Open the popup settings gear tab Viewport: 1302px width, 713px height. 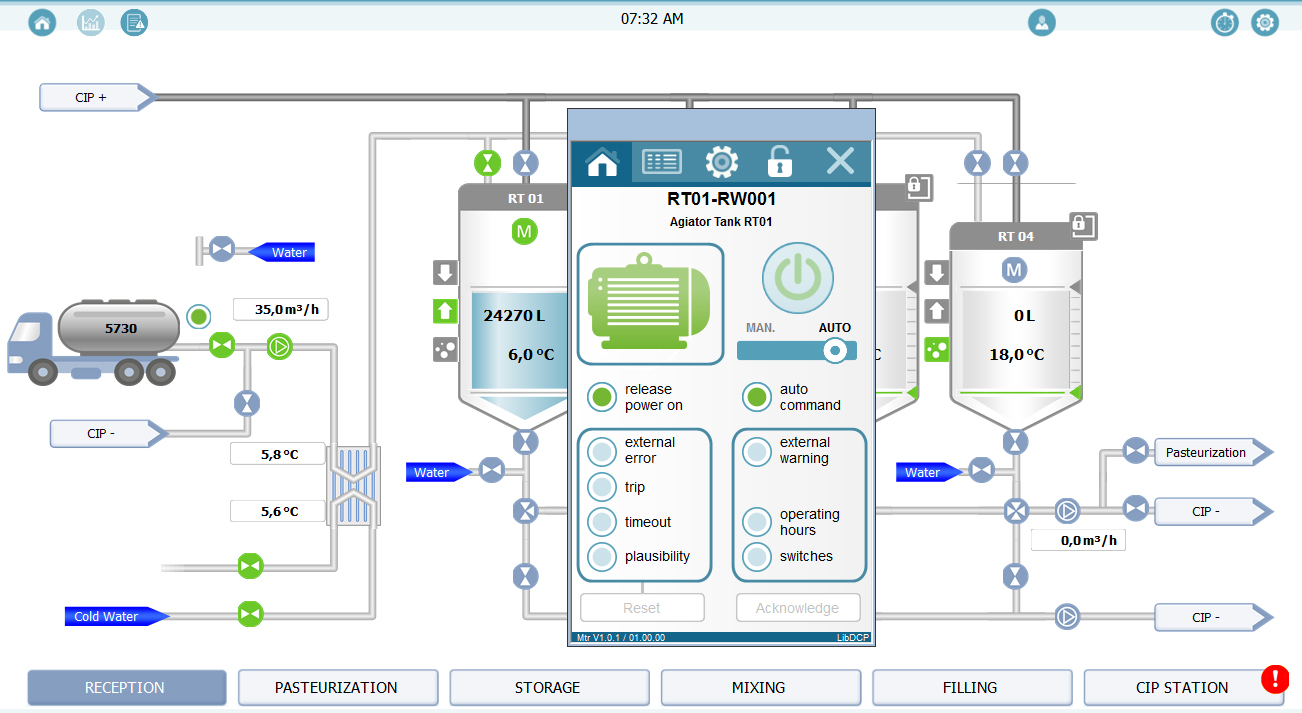(x=721, y=162)
